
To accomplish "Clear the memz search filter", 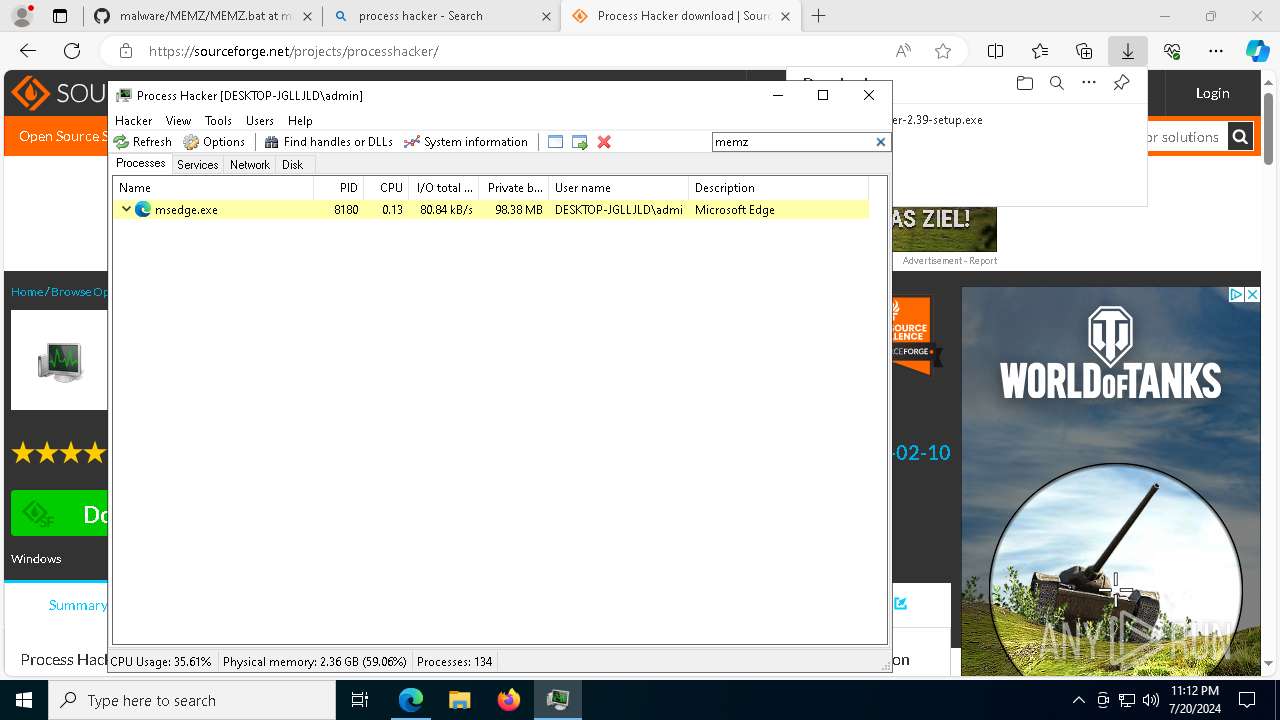I will [x=881, y=142].
